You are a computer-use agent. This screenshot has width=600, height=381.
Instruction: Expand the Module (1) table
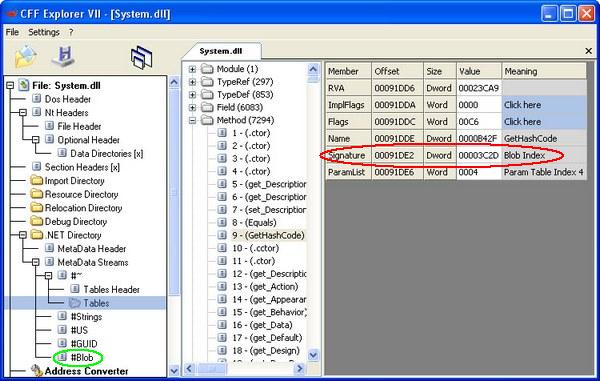(x=192, y=69)
